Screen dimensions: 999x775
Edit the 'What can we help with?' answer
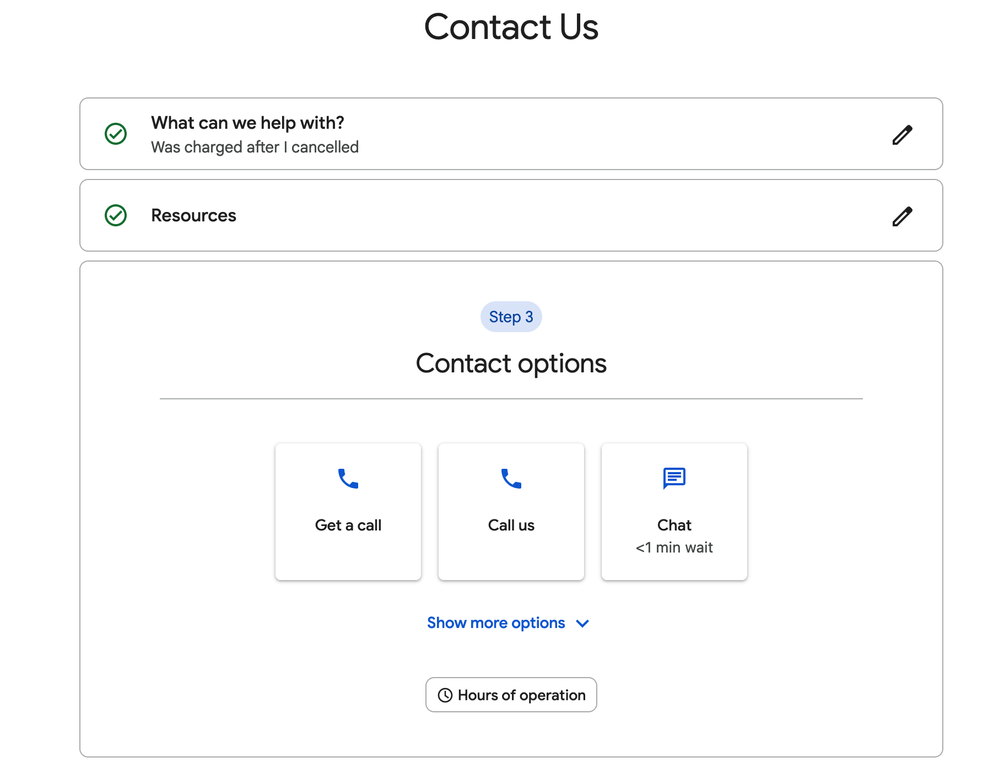pyautogui.click(x=902, y=134)
